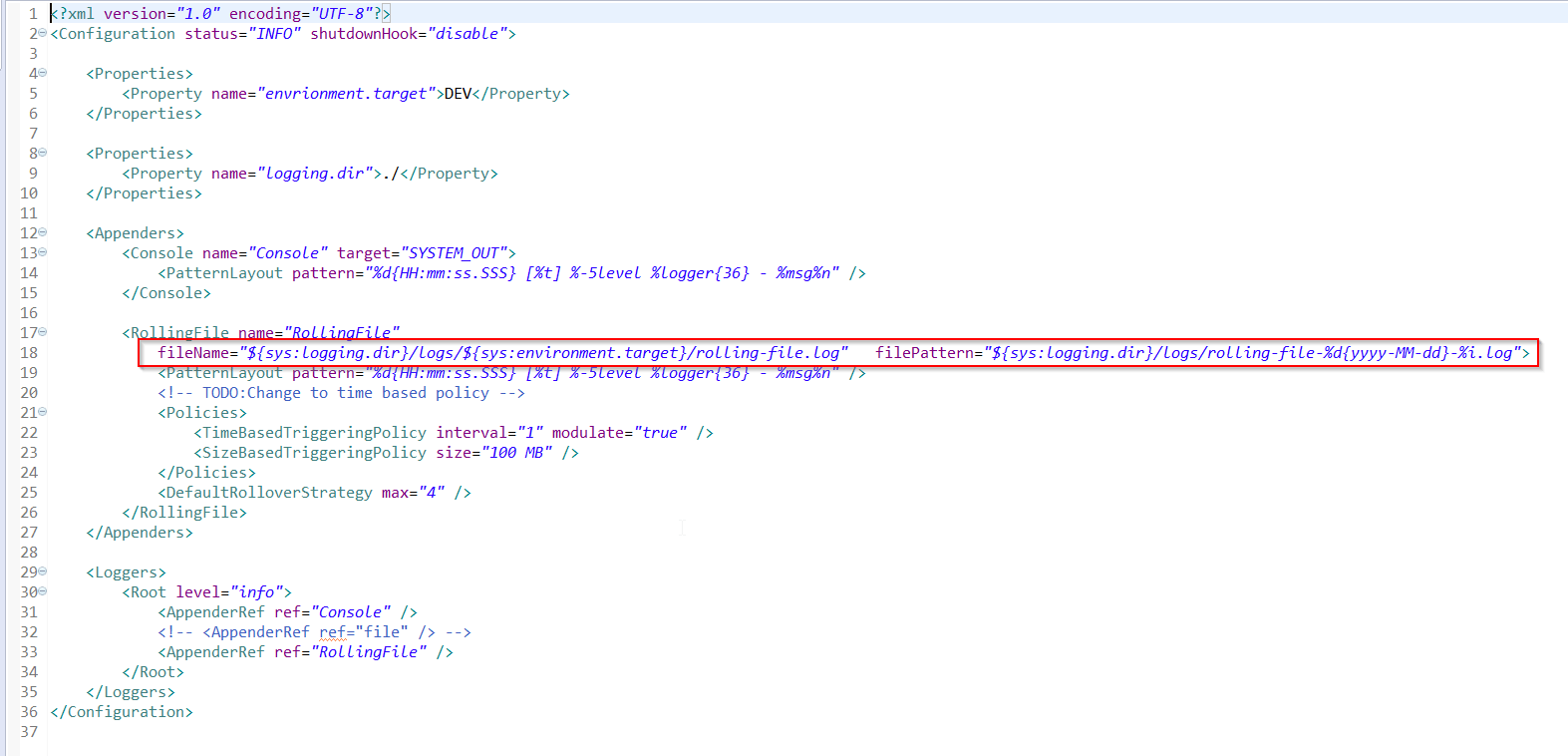Screen dimensions: 1568x756
Task: Click the opening Loggers tag on line 29
Action: point(127,572)
